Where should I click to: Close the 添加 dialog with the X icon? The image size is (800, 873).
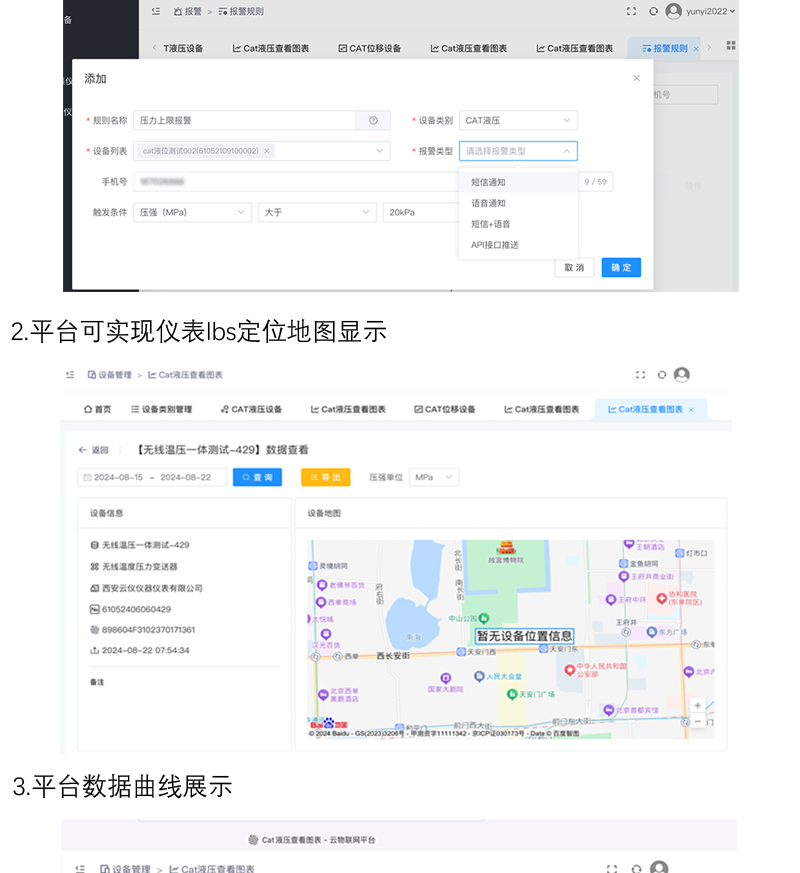tap(637, 78)
